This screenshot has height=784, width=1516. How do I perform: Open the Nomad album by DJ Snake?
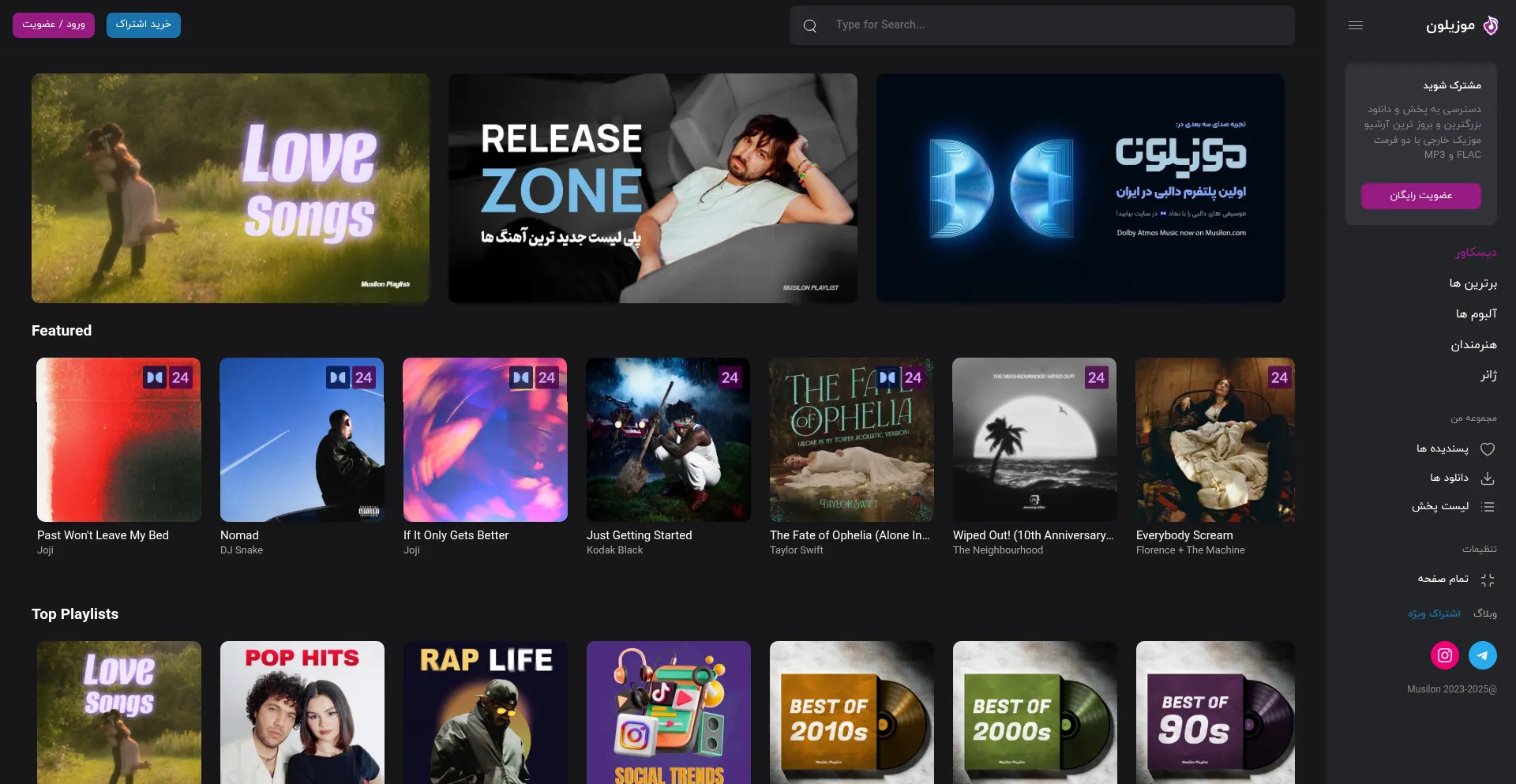(302, 440)
